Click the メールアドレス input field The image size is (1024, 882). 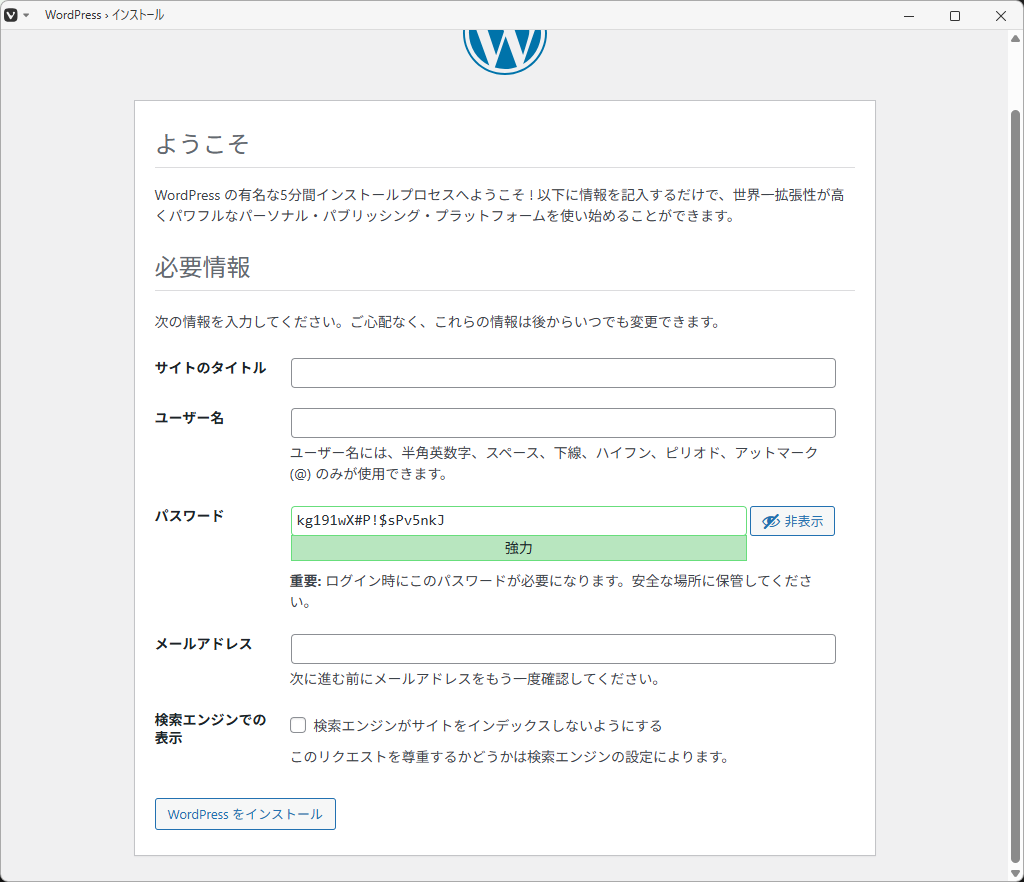click(563, 649)
